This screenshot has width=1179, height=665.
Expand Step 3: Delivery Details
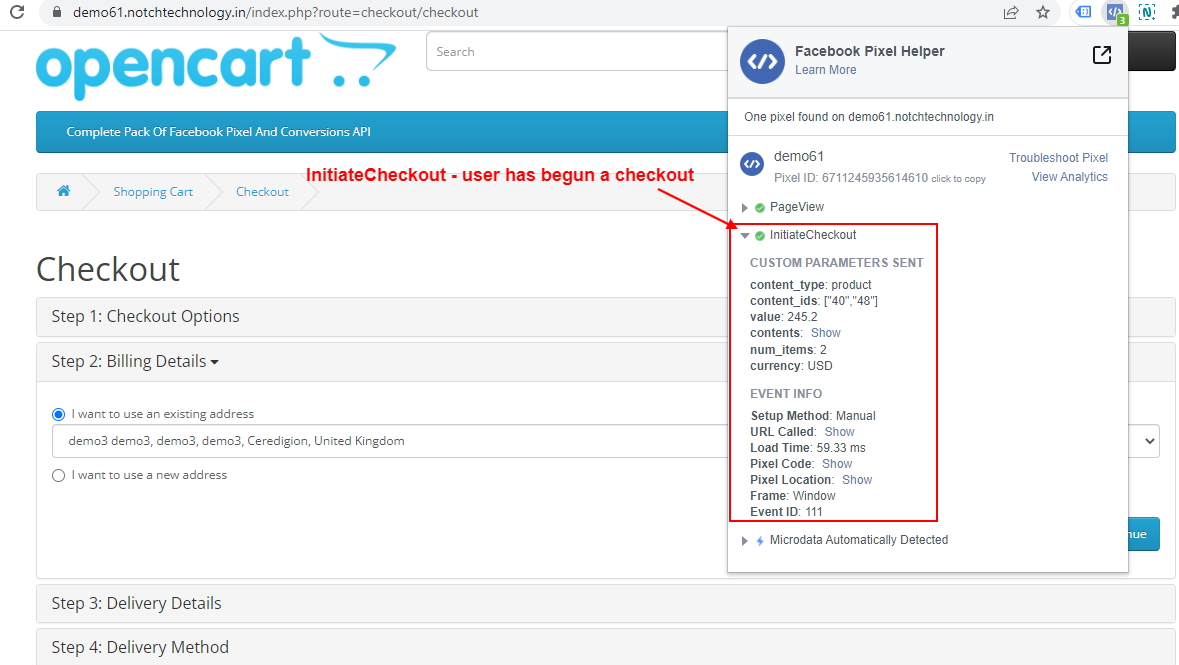[136, 603]
